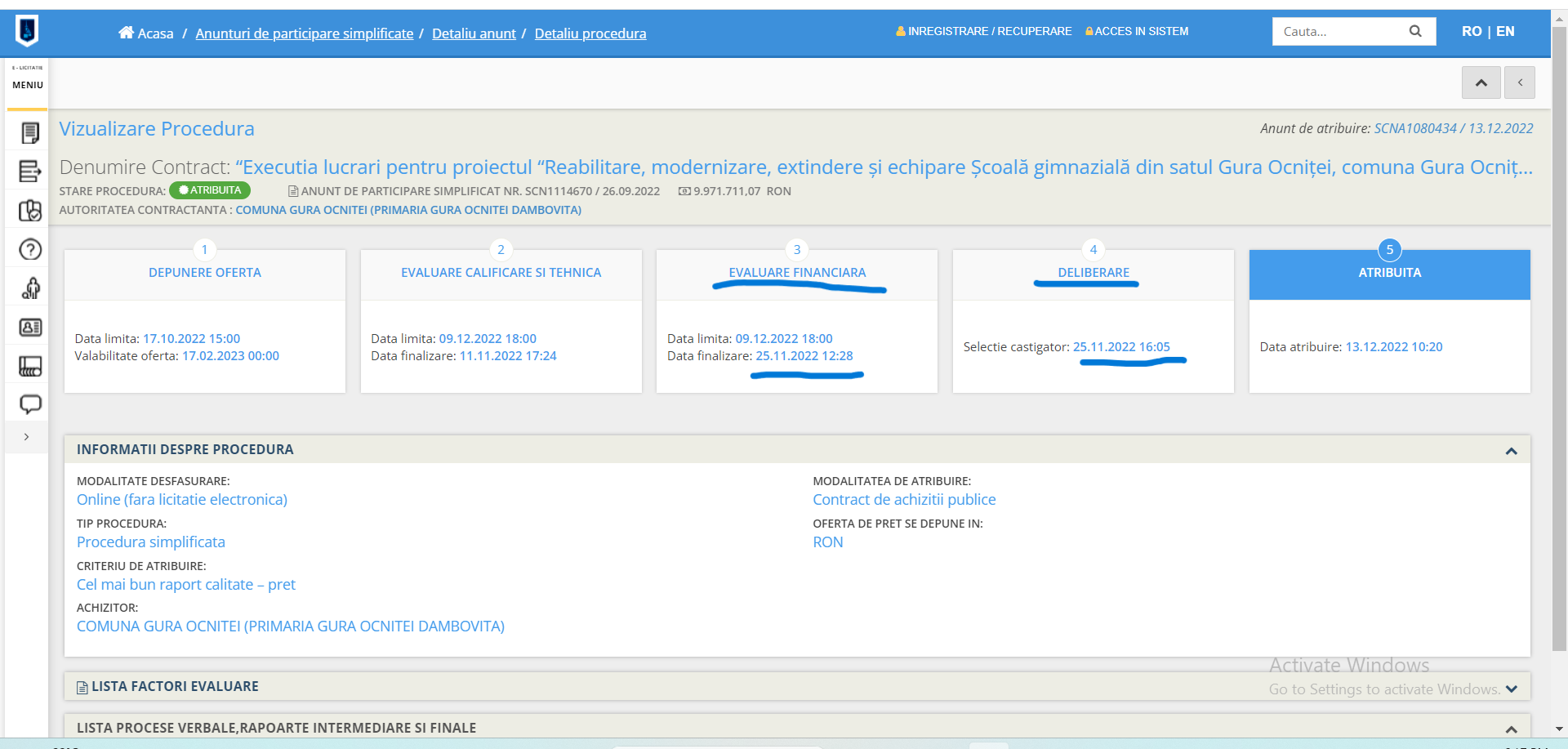The height and width of the screenshot is (749, 1568).
Task: Expand the sidebar with the arrow chevron
Action: click(x=26, y=437)
